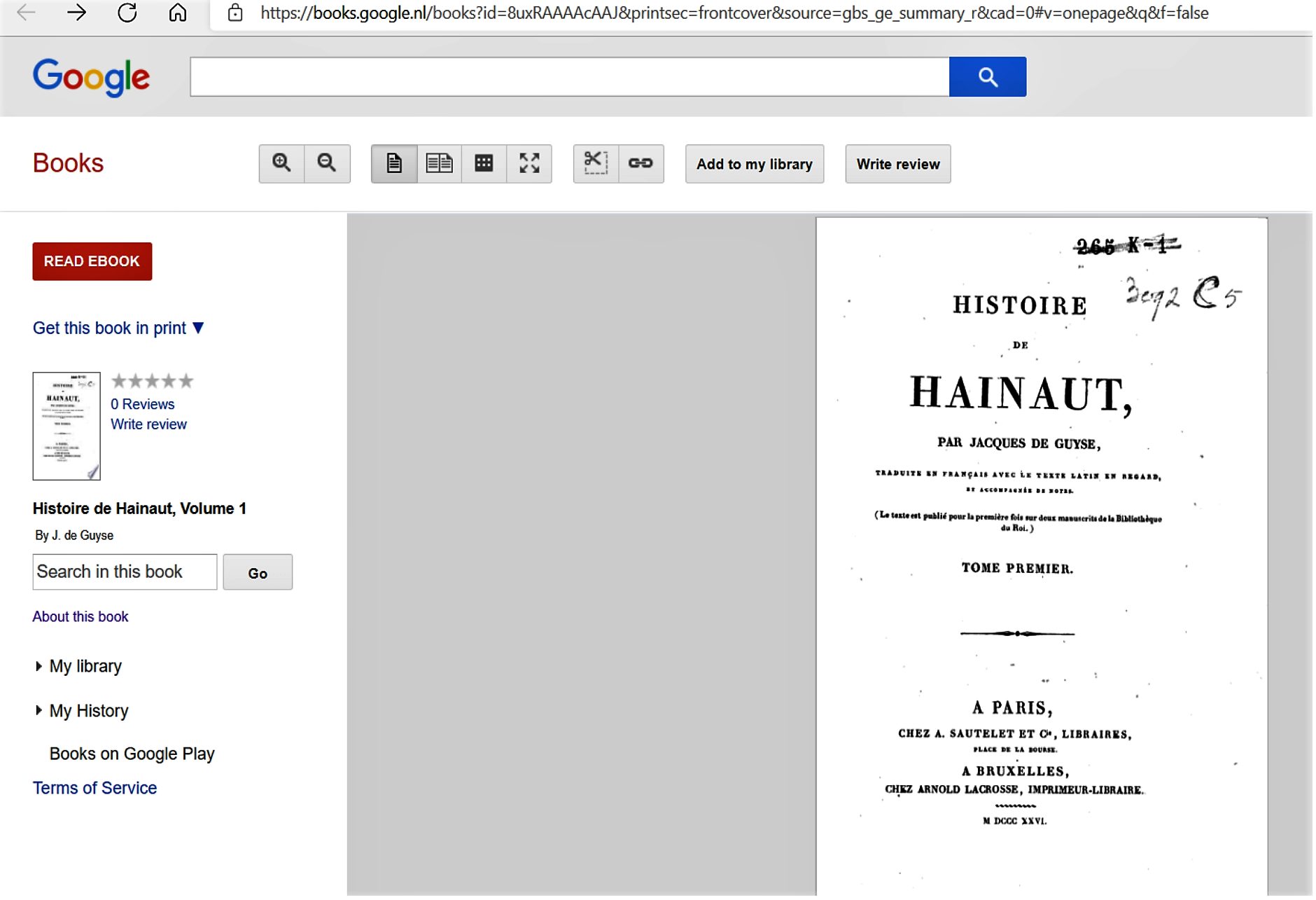Viewport: 1316px width, 900px height.
Task: Zoom in on the book page
Action: click(281, 164)
